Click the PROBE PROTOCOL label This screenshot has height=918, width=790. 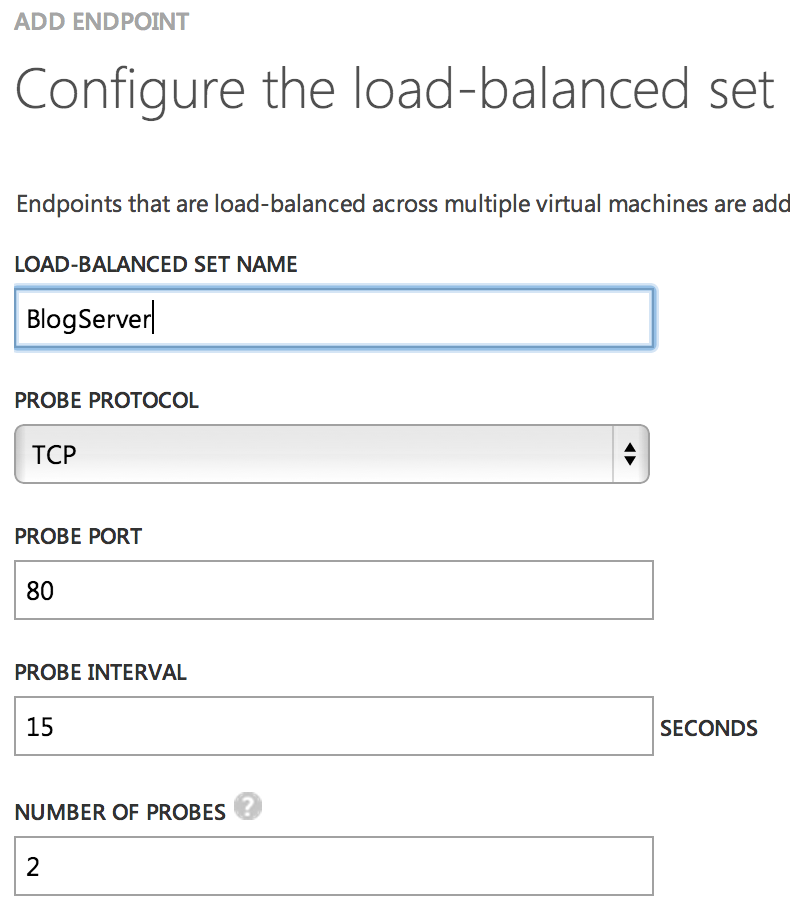[x=107, y=400]
